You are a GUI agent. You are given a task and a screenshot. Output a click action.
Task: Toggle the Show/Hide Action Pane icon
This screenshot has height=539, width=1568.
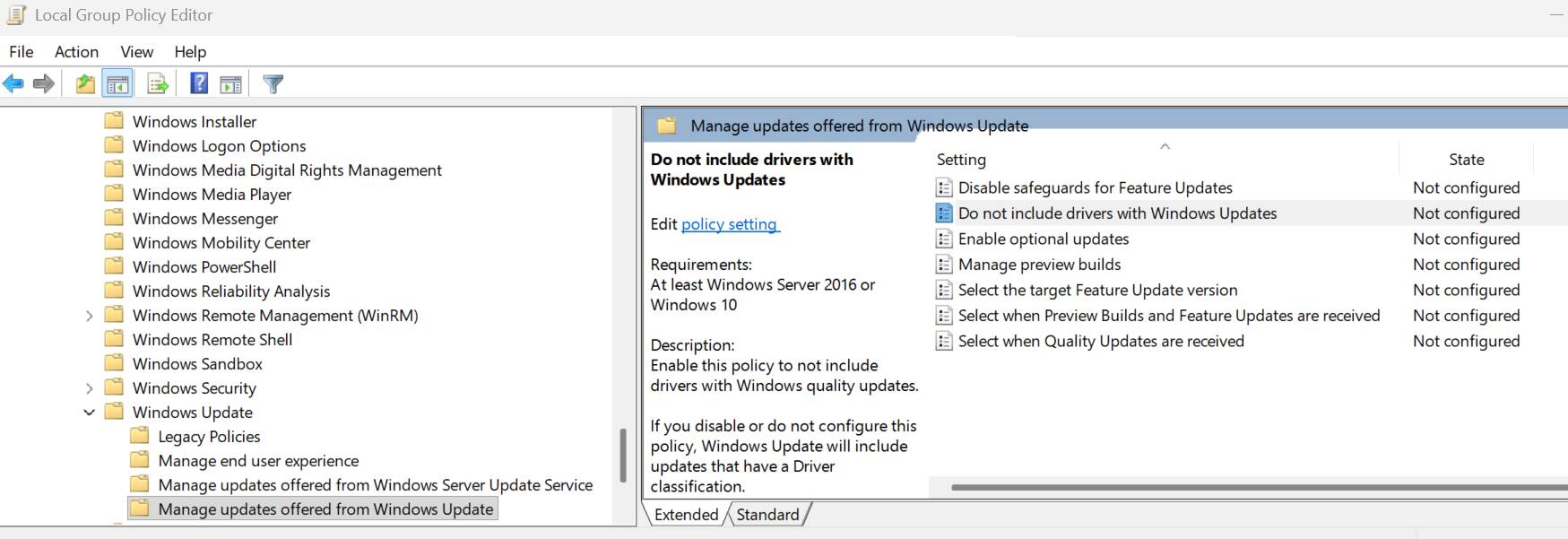230,84
